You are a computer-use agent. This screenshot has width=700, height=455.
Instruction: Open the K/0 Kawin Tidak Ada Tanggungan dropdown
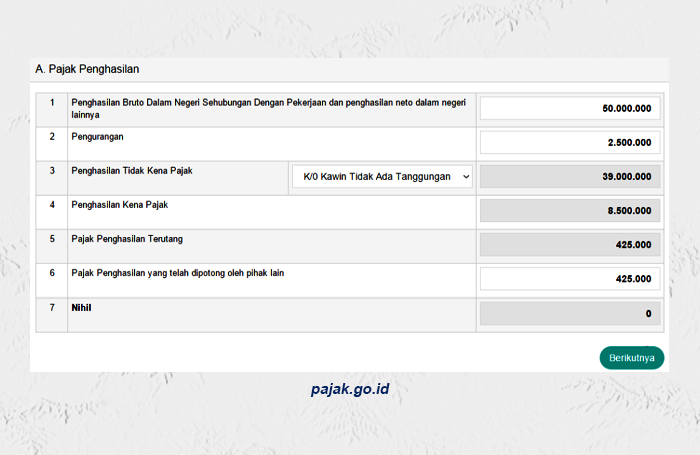[382, 177]
